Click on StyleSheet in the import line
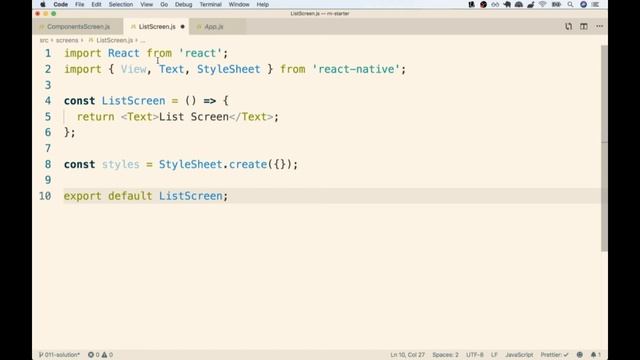This screenshot has height=360, width=640. (x=229, y=69)
